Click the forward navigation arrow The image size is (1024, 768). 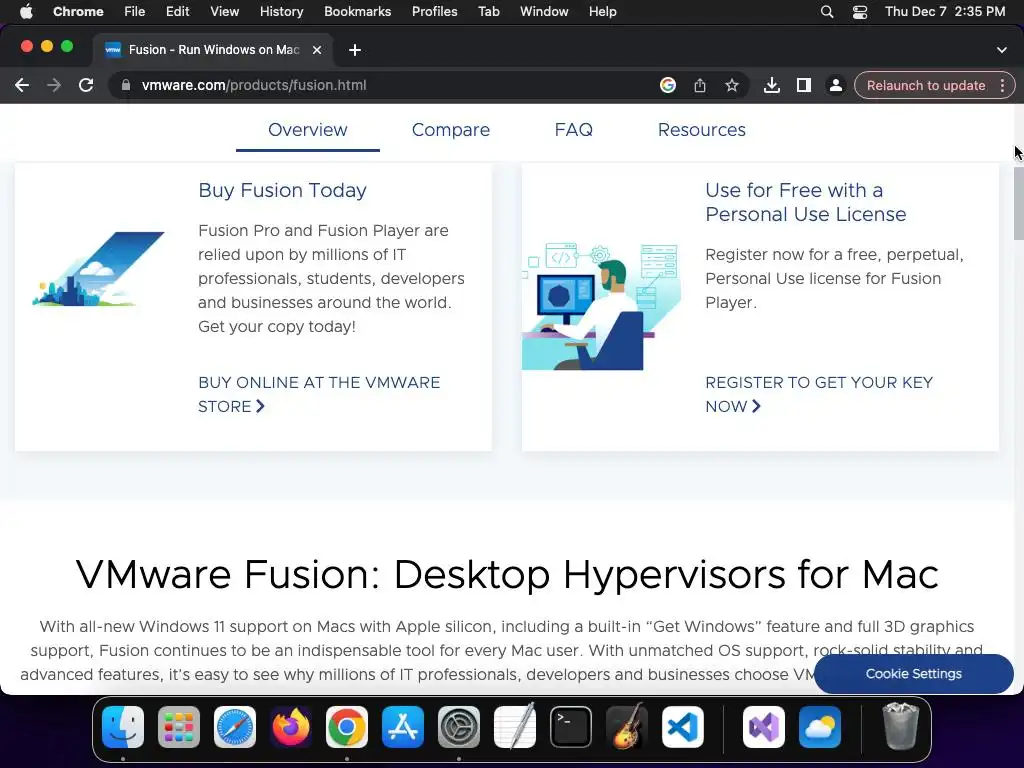pyautogui.click(x=54, y=86)
